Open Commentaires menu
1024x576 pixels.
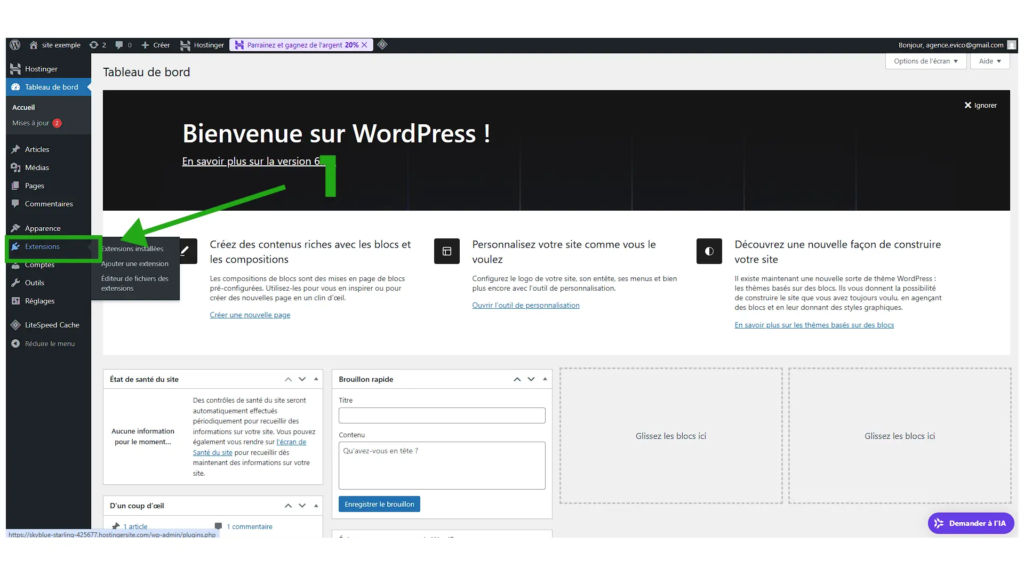pyautogui.click(x=48, y=204)
